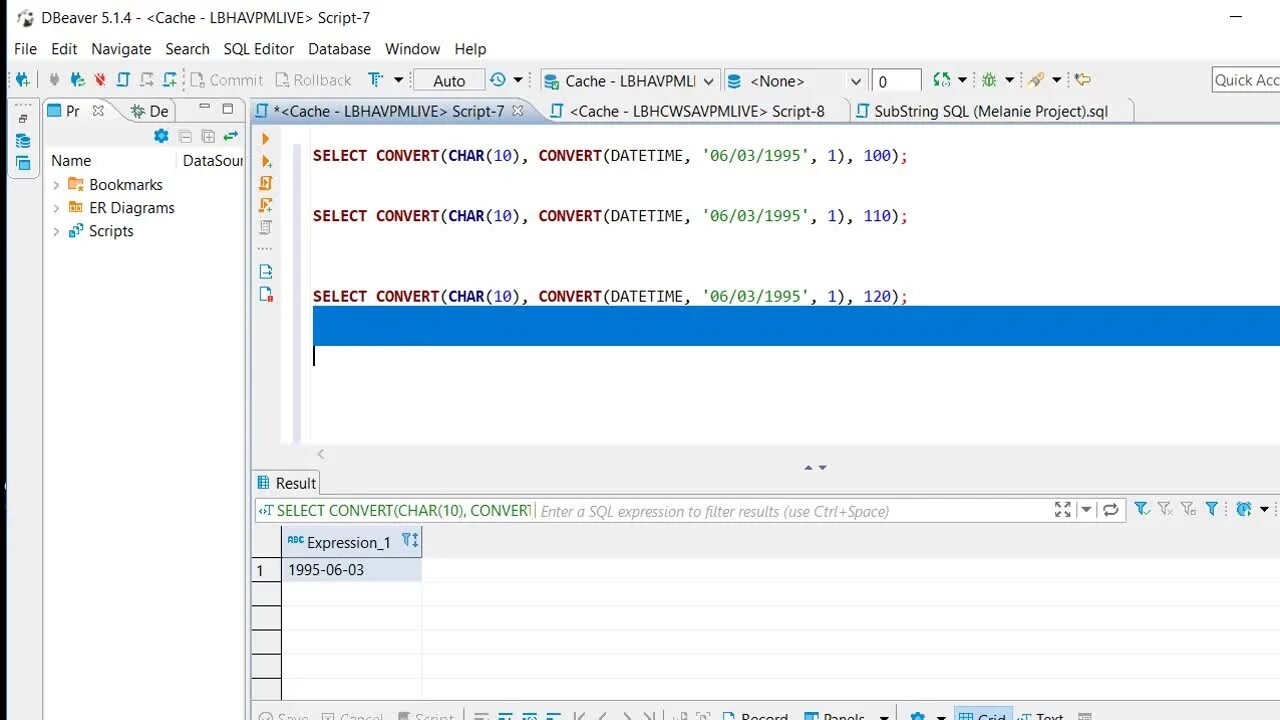The width and height of the screenshot is (1280, 720).
Task: Select the result cell 1995-06-03
Action: coord(352,569)
